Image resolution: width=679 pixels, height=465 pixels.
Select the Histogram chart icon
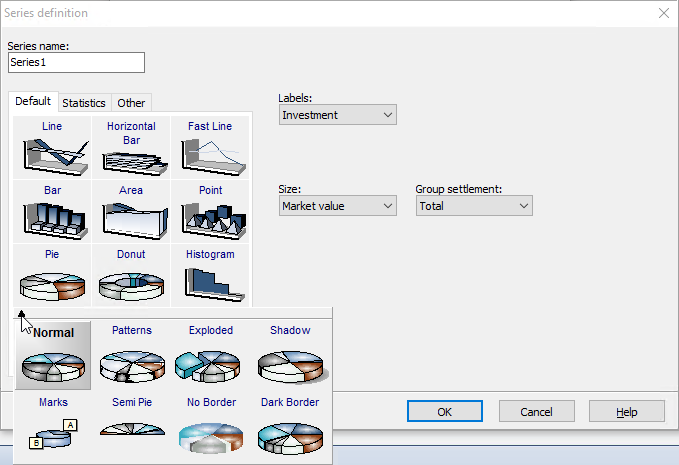pyautogui.click(x=210, y=276)
